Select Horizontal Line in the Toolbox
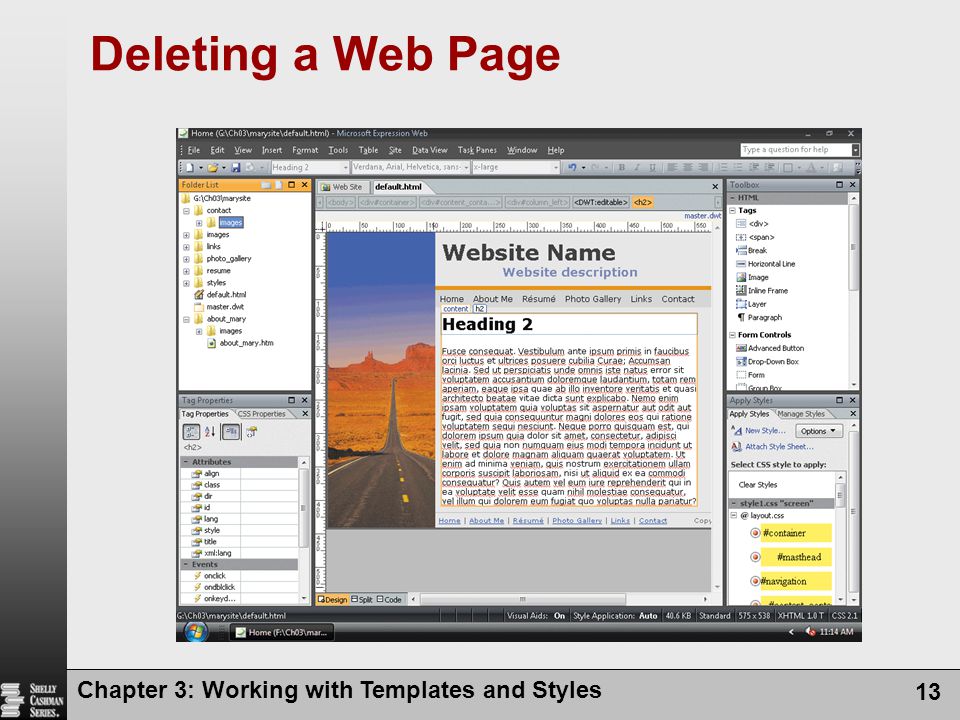 [765, 264]
